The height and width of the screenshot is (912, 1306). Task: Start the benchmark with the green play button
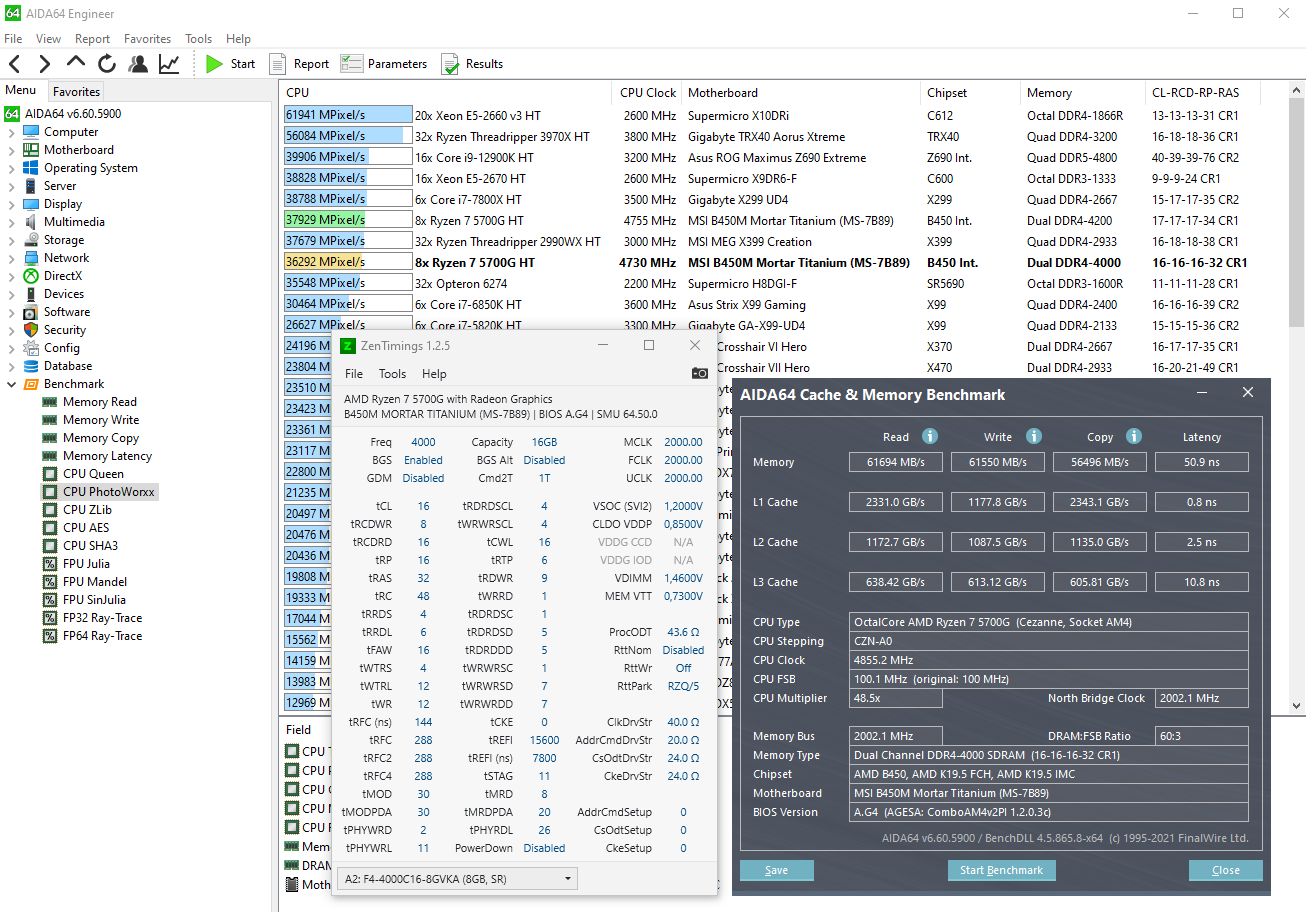point(230,64)
